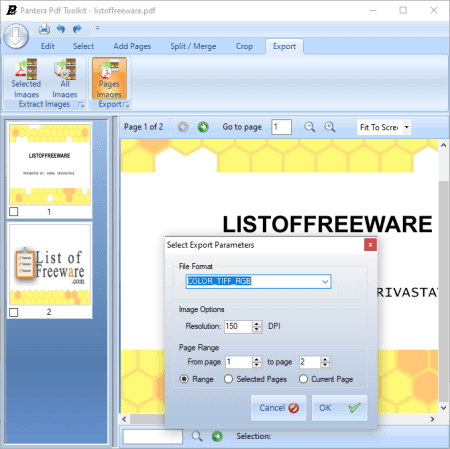Click the Resolution value field

pyautogui.click(x=238, y=326)
